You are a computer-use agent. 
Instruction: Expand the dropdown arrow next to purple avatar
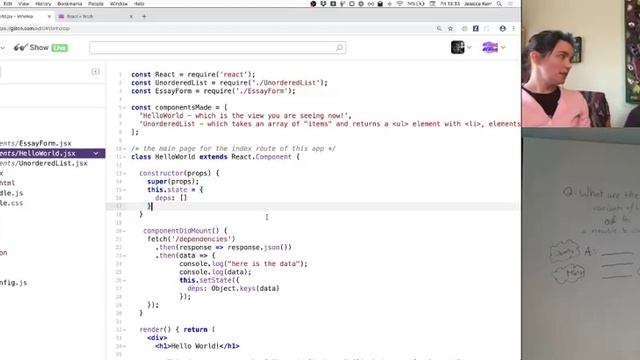[x=503, y=48]
